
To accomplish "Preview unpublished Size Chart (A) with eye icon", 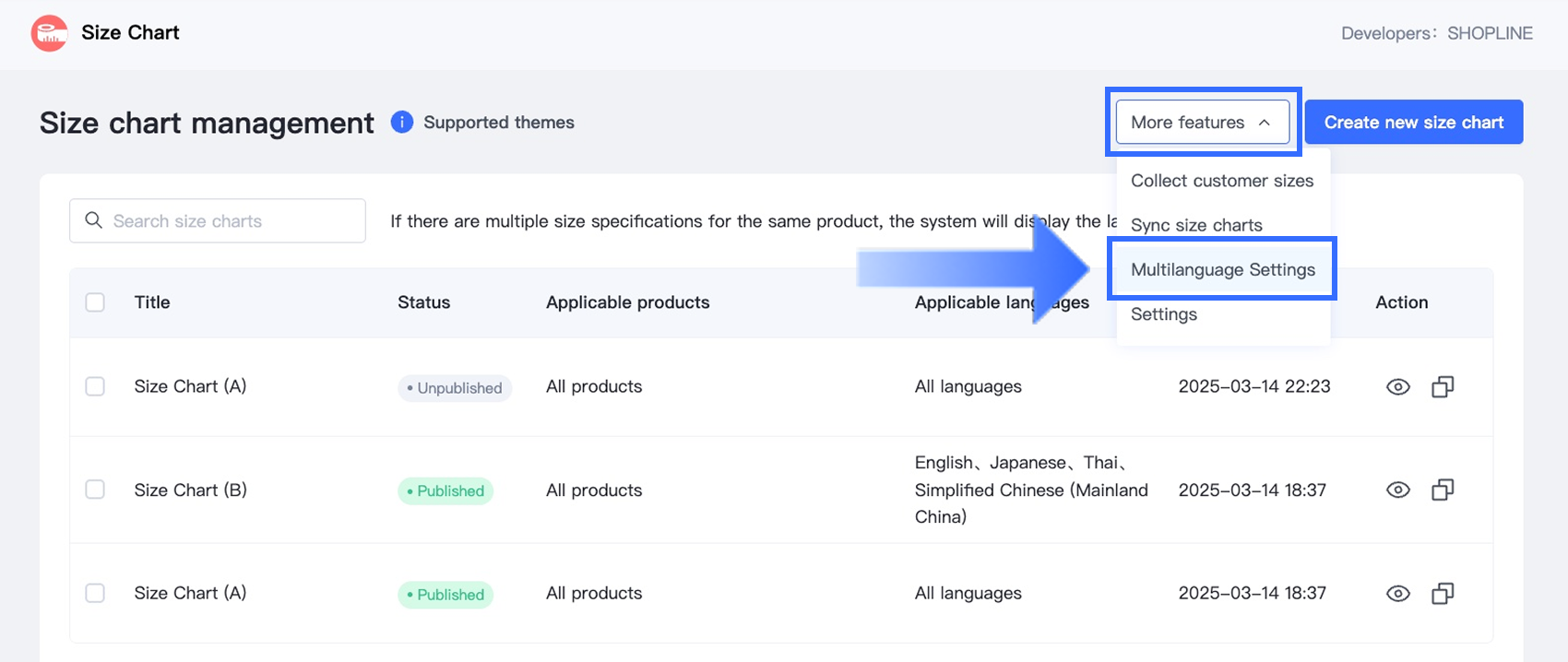I will (1397, 387).
